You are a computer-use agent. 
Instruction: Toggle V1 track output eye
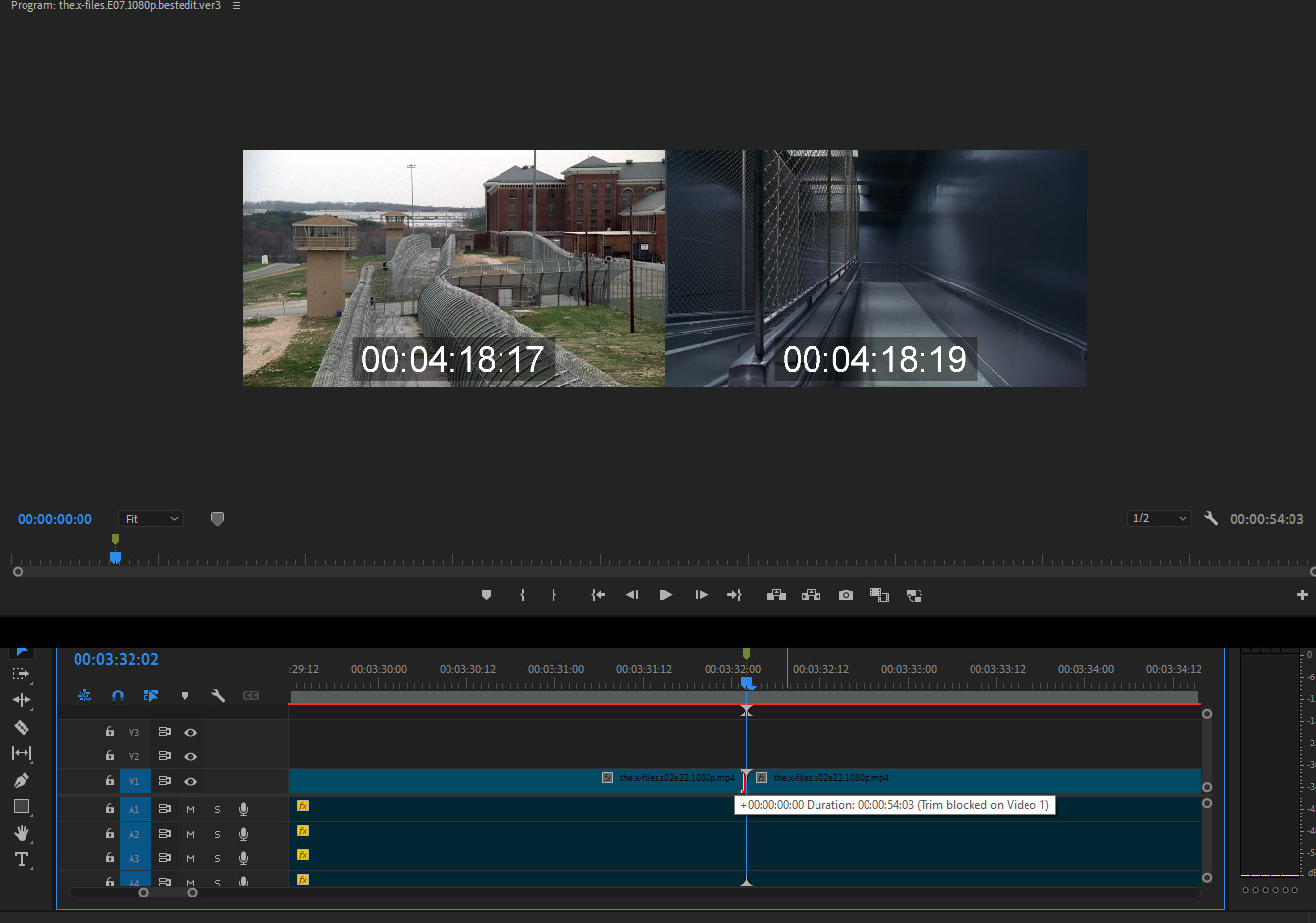pyautogui.click(x=191, y=781)
